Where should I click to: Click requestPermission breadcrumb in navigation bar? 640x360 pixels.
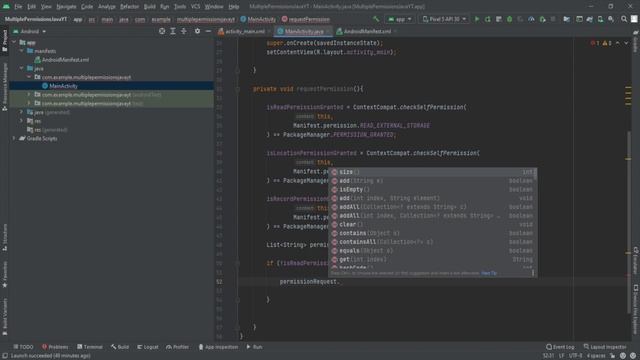(306, 19)
